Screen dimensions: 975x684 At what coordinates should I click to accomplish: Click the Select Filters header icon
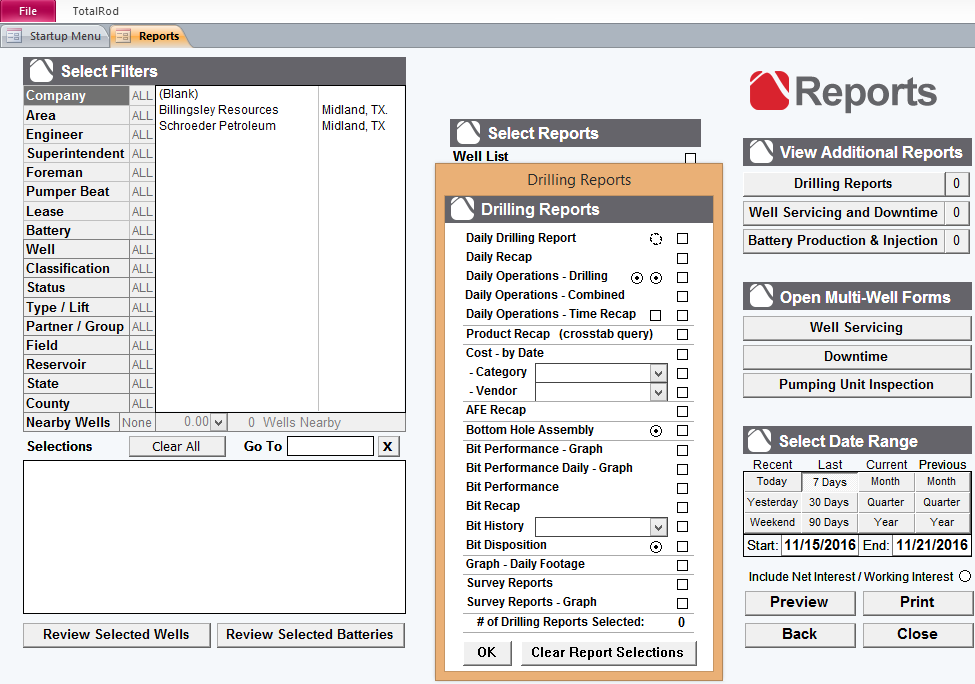click(41, 71)
